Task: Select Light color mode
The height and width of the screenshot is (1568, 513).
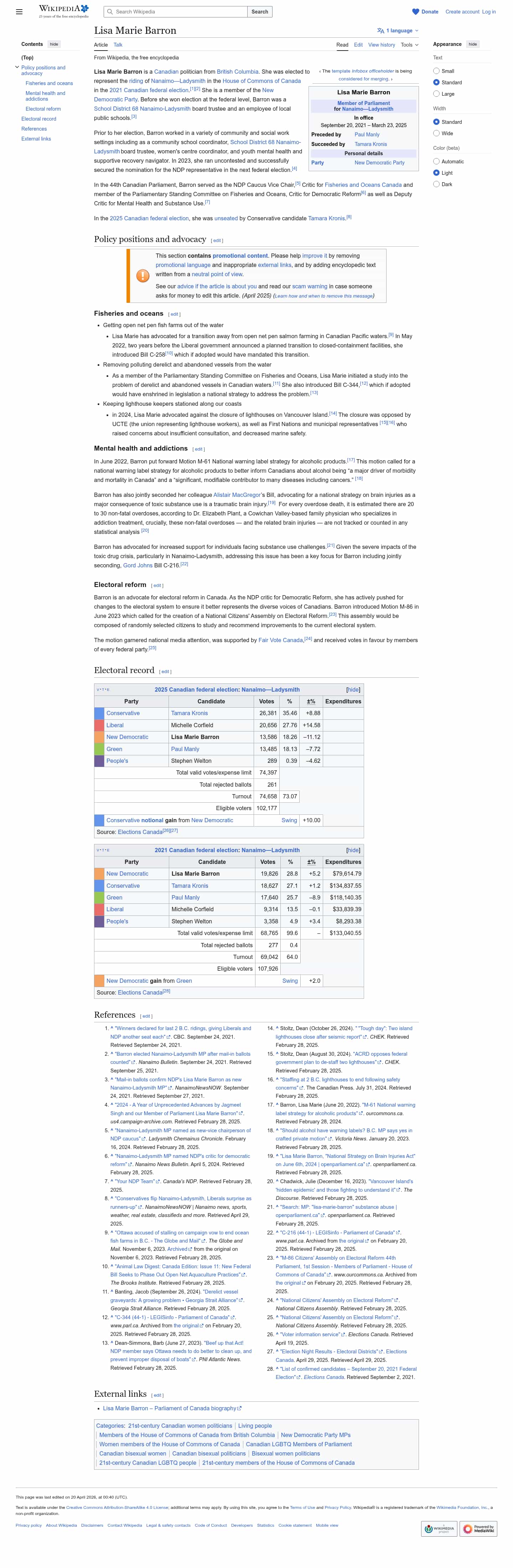Action: tap(436, 173)
